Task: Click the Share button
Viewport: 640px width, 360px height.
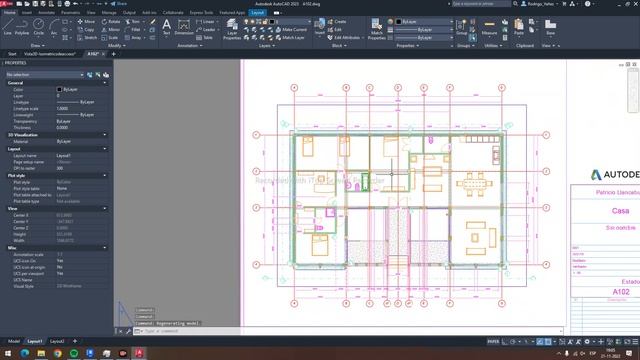Action: [x=119, y=4]
